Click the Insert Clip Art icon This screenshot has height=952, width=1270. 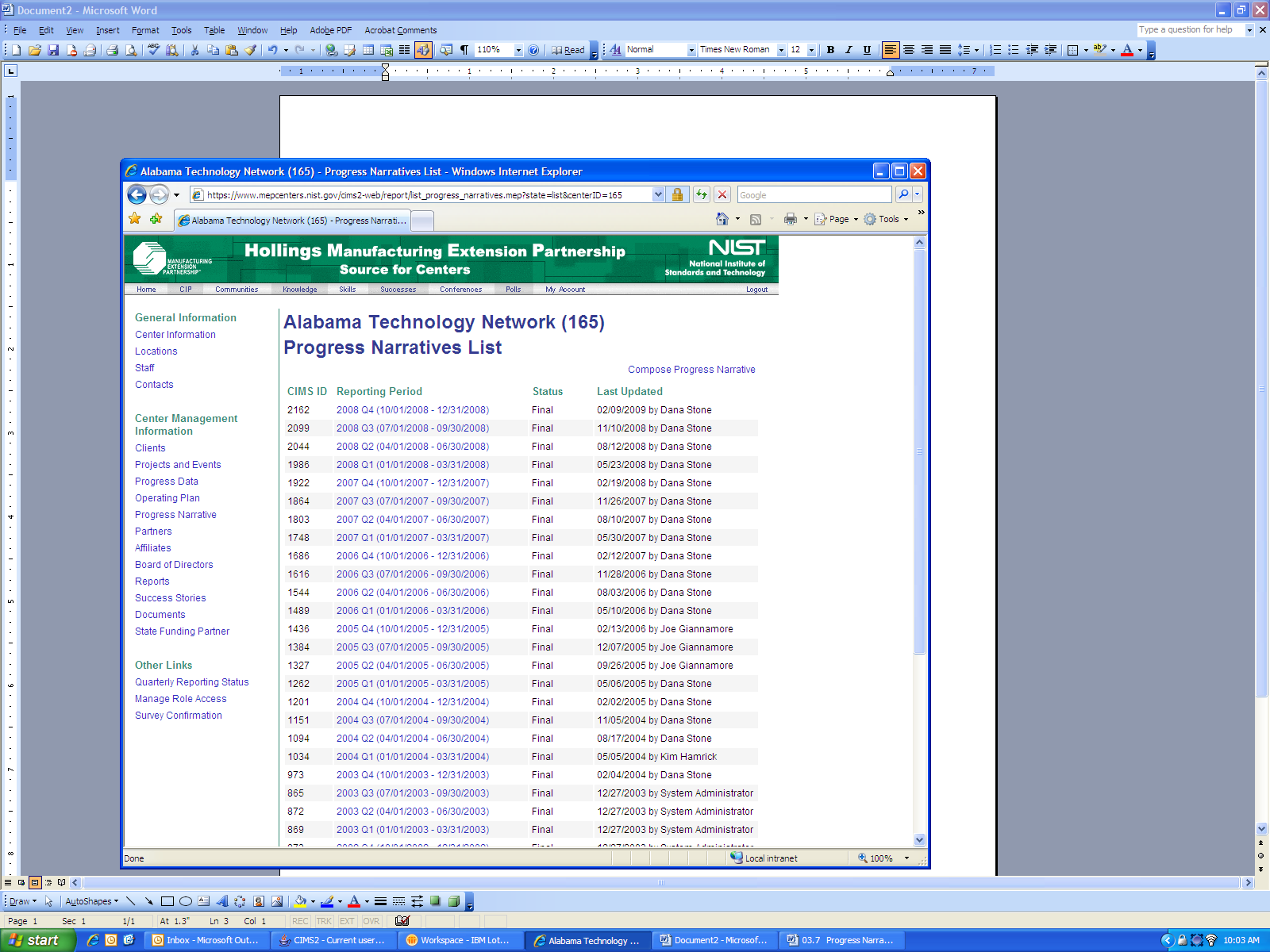(x=258, y=901)
